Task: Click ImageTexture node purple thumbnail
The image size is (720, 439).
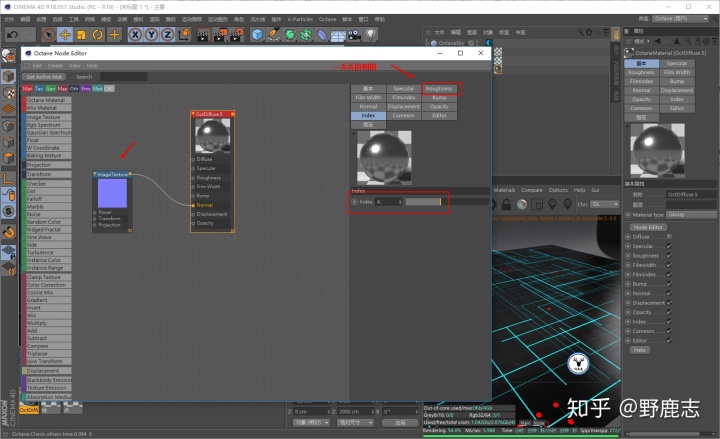Action: point(112,193)
